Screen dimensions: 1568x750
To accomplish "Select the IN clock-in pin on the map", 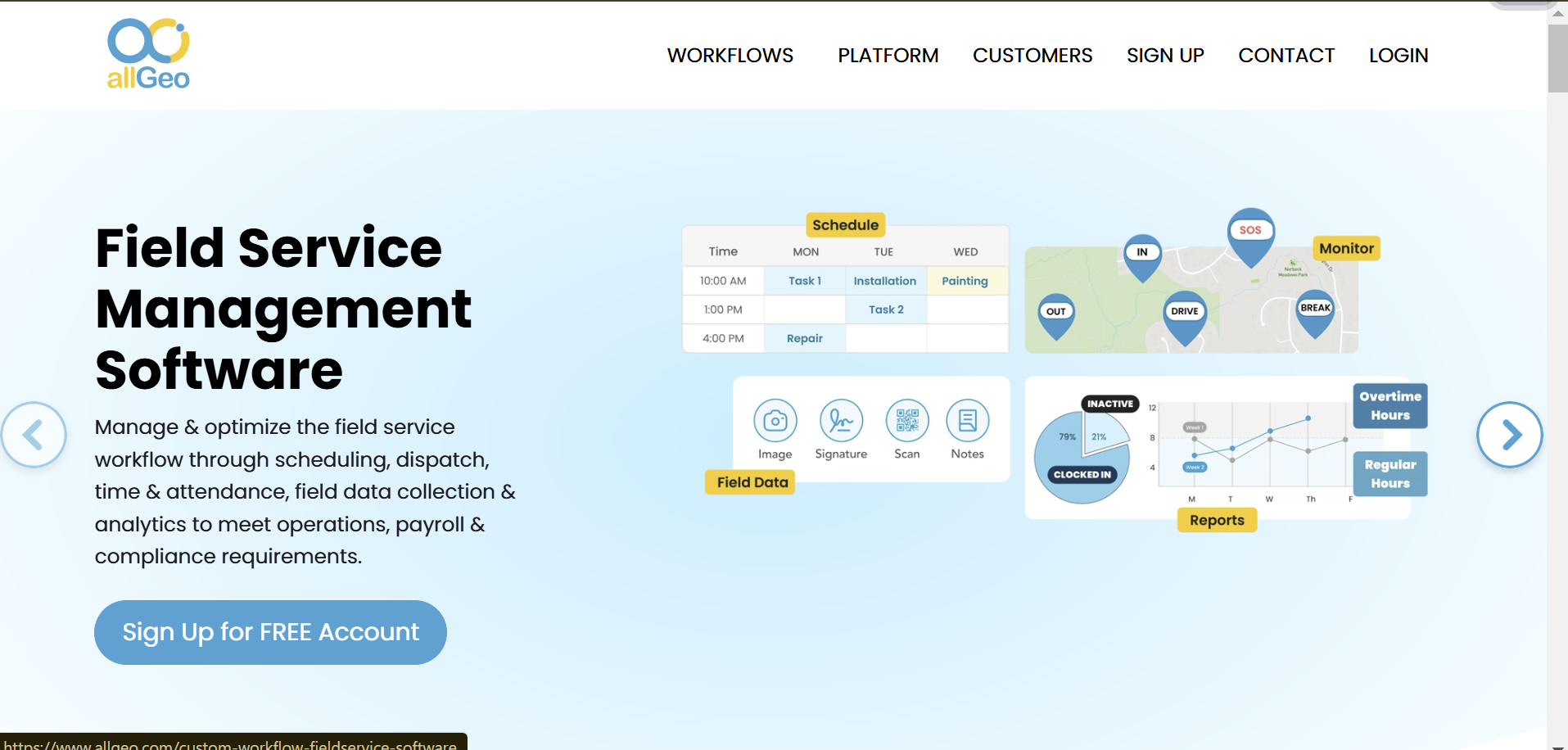I will [x=1142, y=252].
